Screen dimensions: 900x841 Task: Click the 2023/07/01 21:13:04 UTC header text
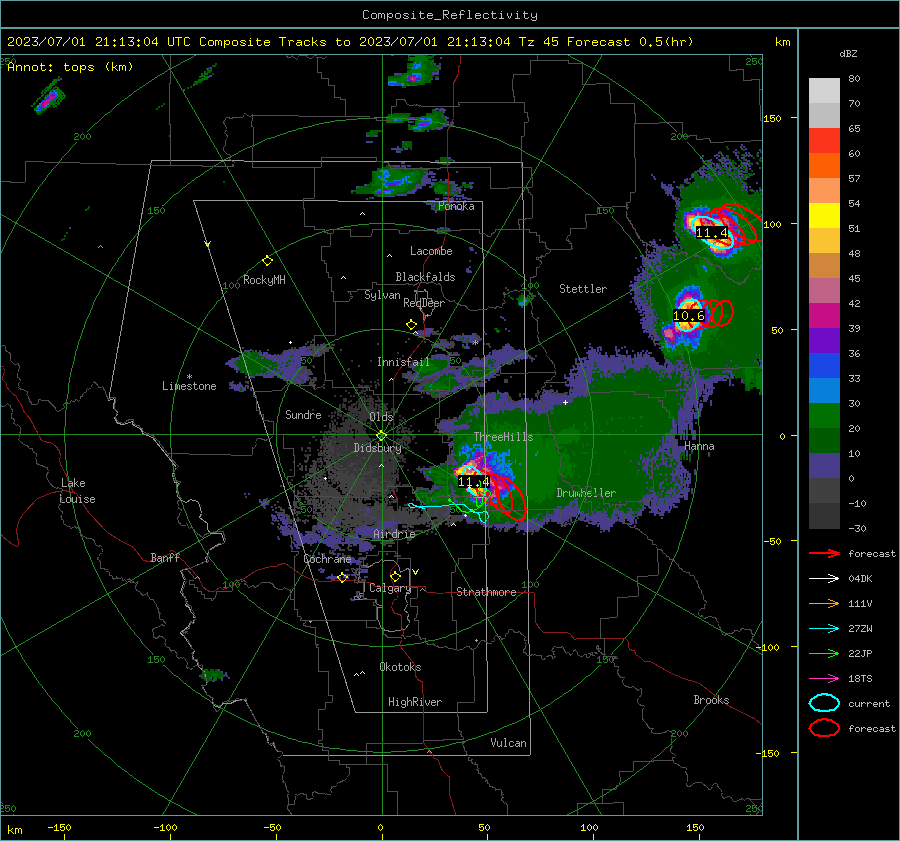tap(99, 42)
